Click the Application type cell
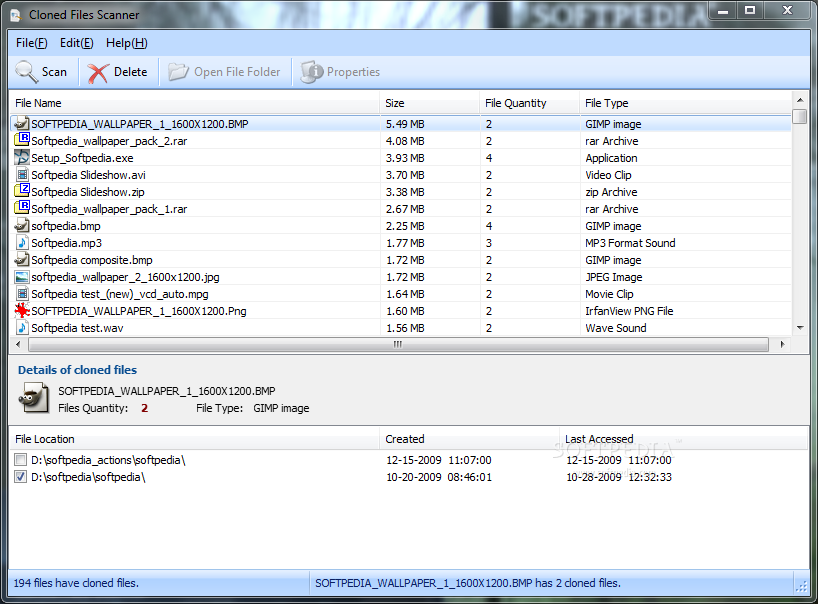The image size is (818, 604). [611, 158]
